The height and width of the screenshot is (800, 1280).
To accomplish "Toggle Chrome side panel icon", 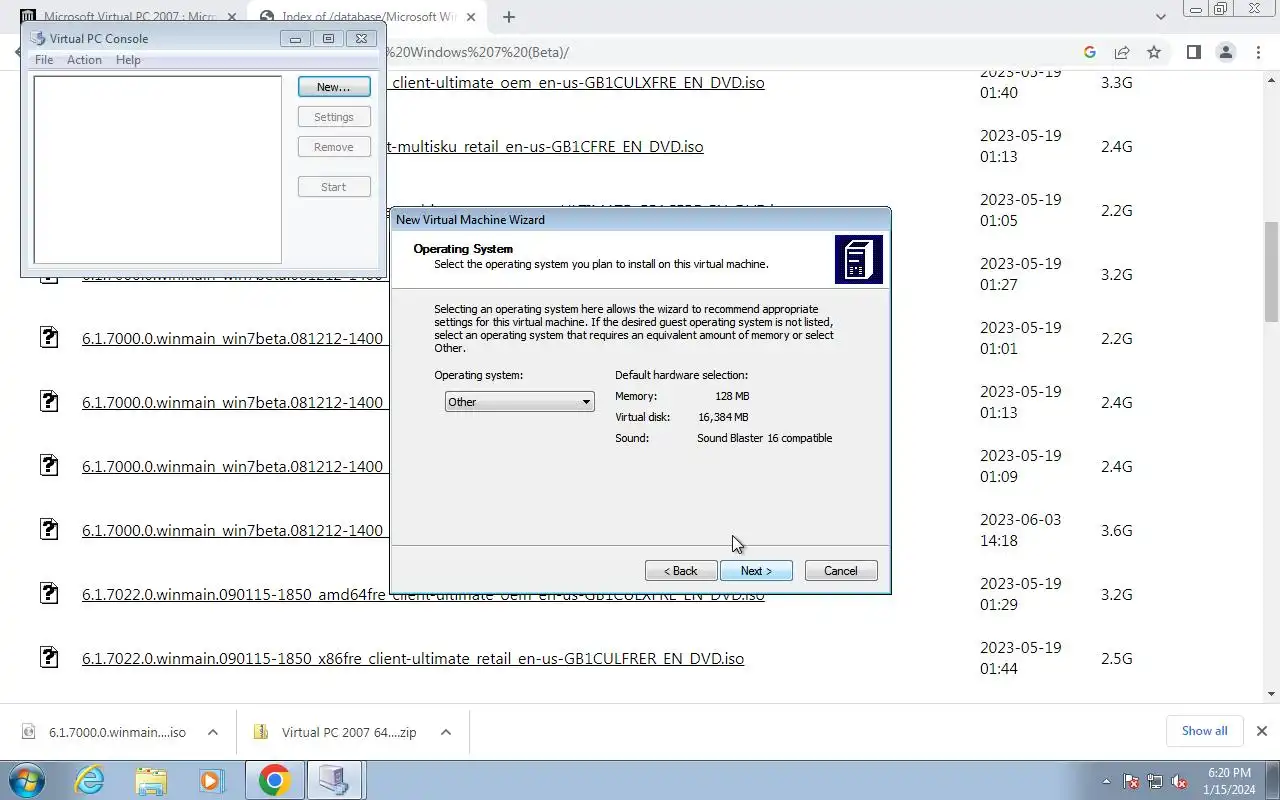I will click(x=1193, y=52).
